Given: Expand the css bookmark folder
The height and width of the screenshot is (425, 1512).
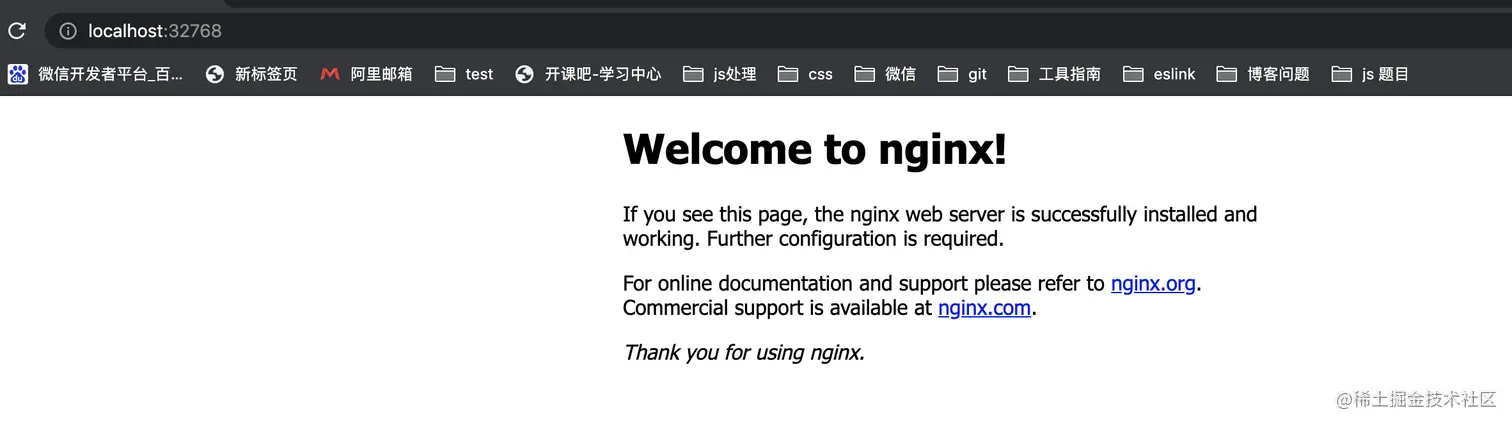Looking at the screenshot, I should [805, 74].
